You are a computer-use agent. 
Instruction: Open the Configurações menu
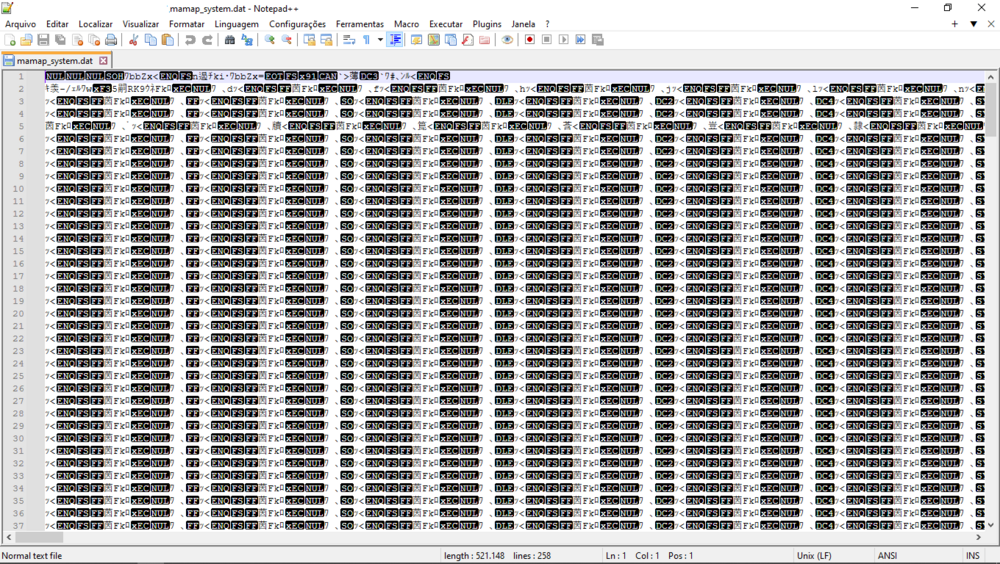297,24
